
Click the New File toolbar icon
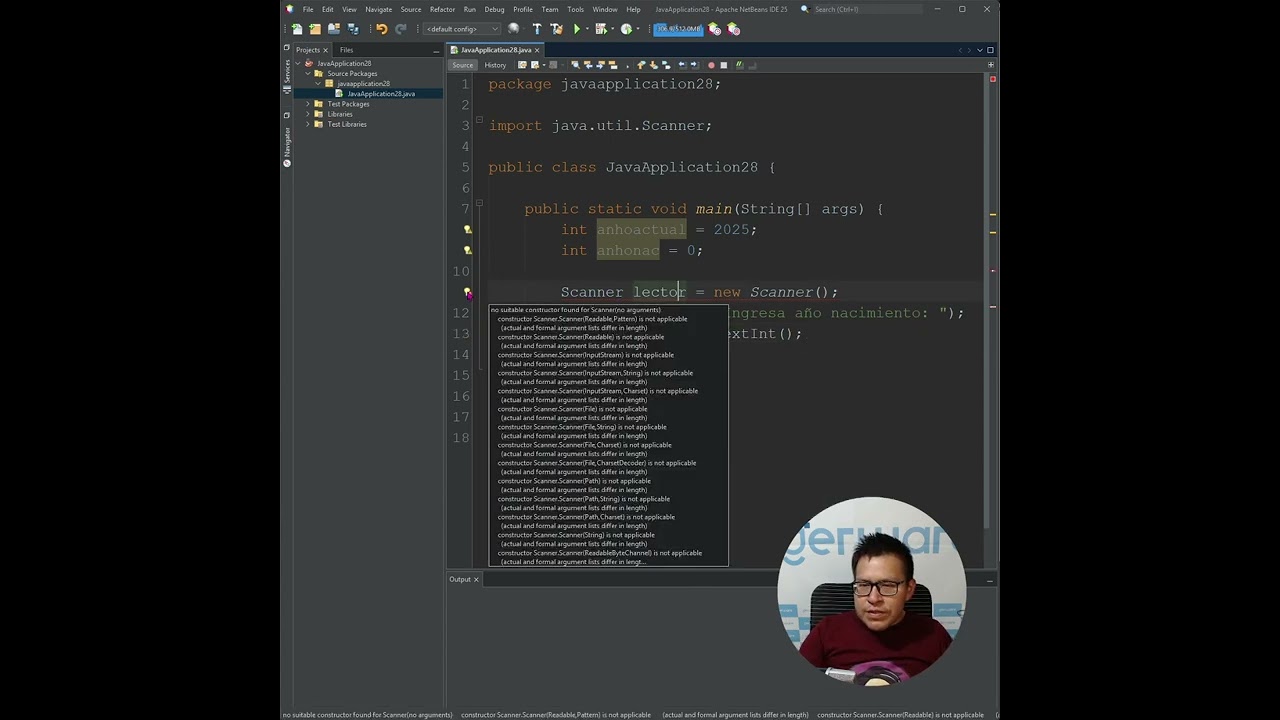click(297, 29)
